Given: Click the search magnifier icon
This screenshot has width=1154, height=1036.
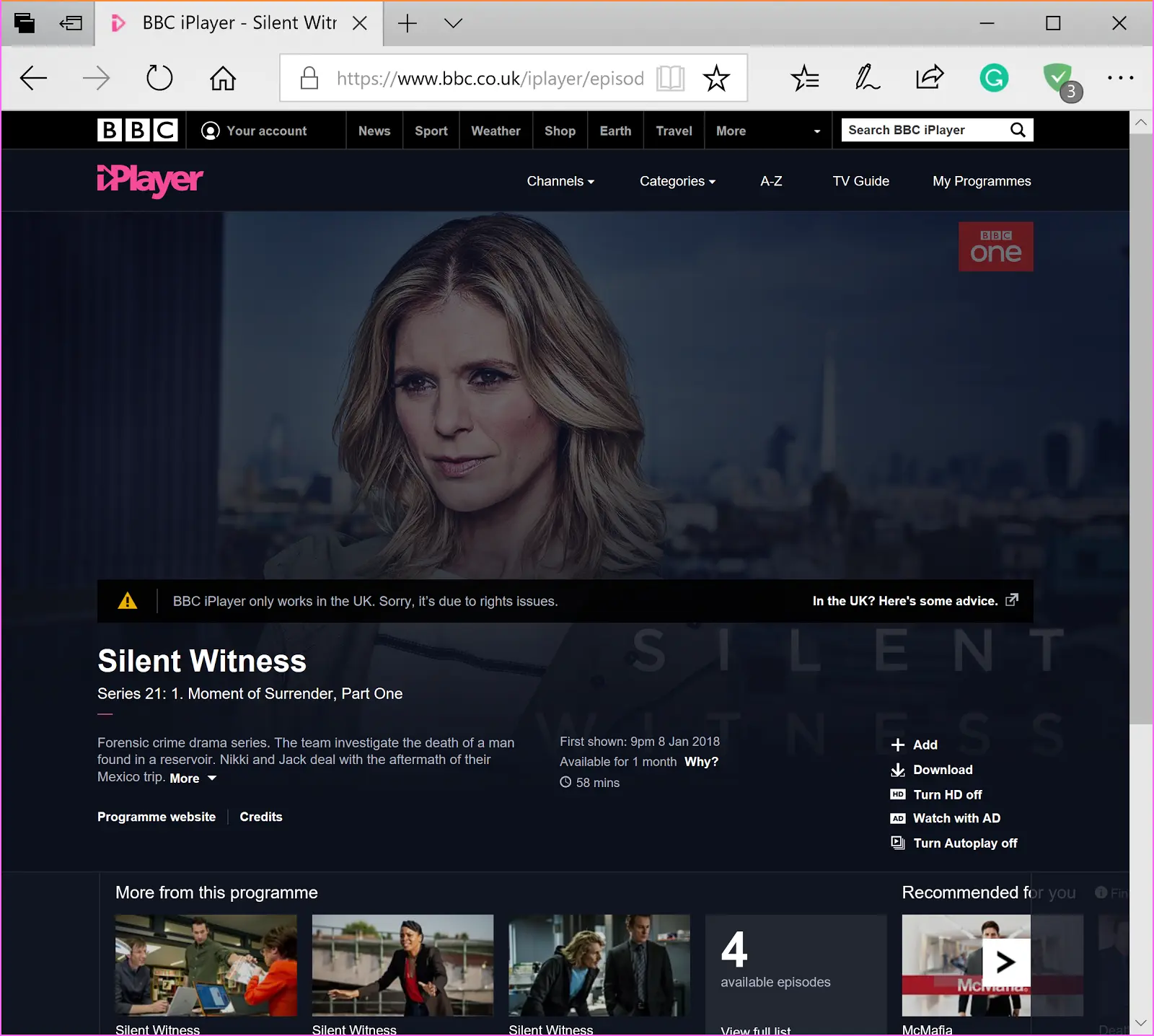Looking at the screenshot, I should (x=1018, y=130).
